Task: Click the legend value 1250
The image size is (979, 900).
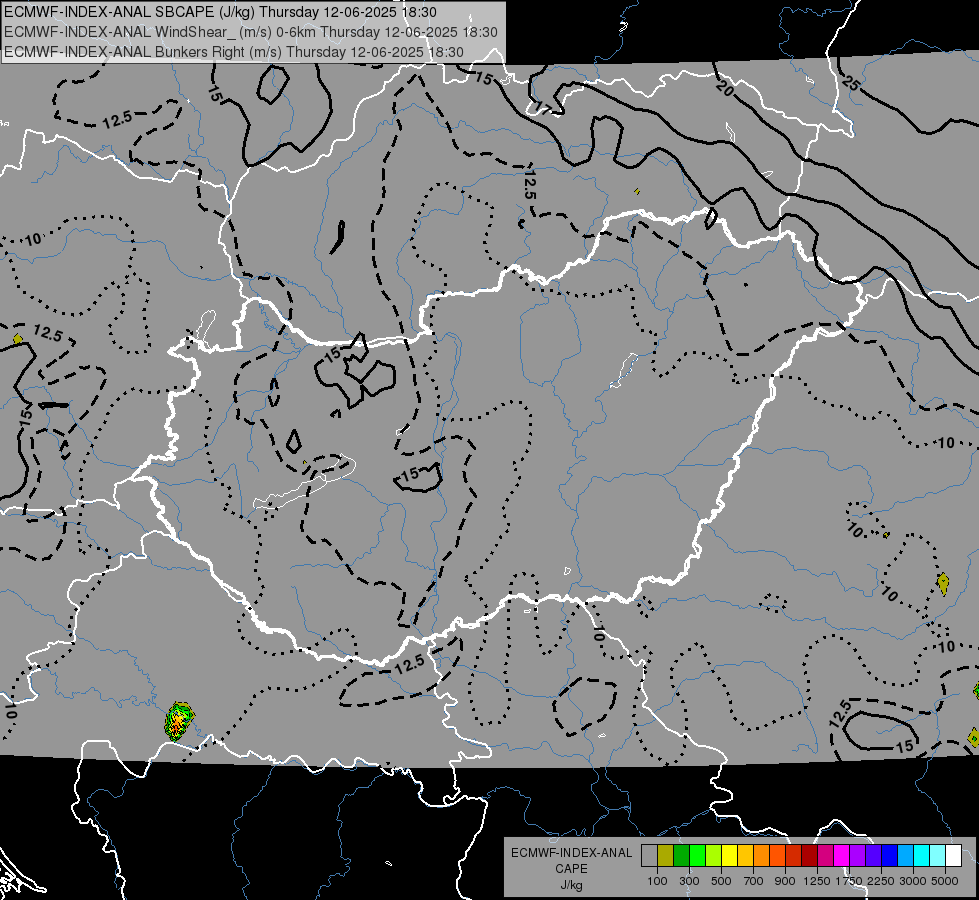Action: (x=817, y=881)
